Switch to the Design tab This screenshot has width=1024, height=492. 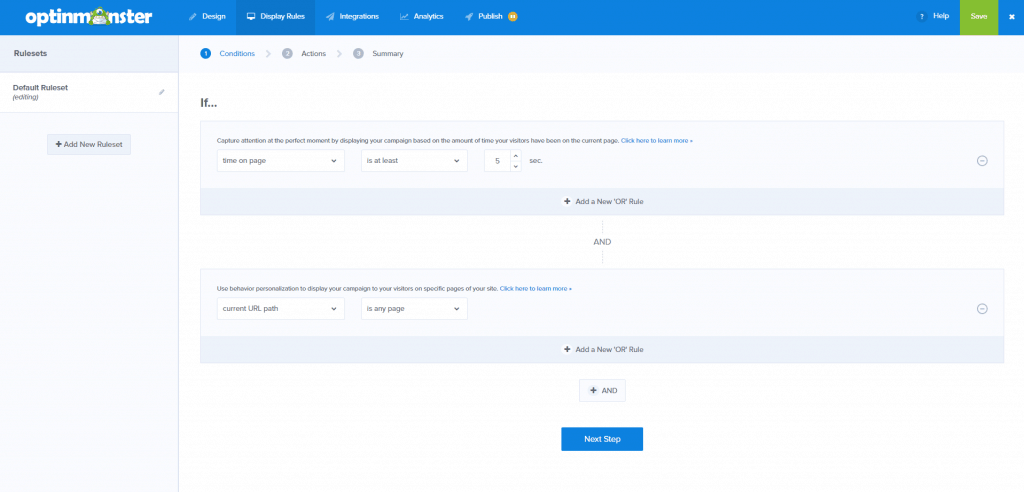point(207,17)
